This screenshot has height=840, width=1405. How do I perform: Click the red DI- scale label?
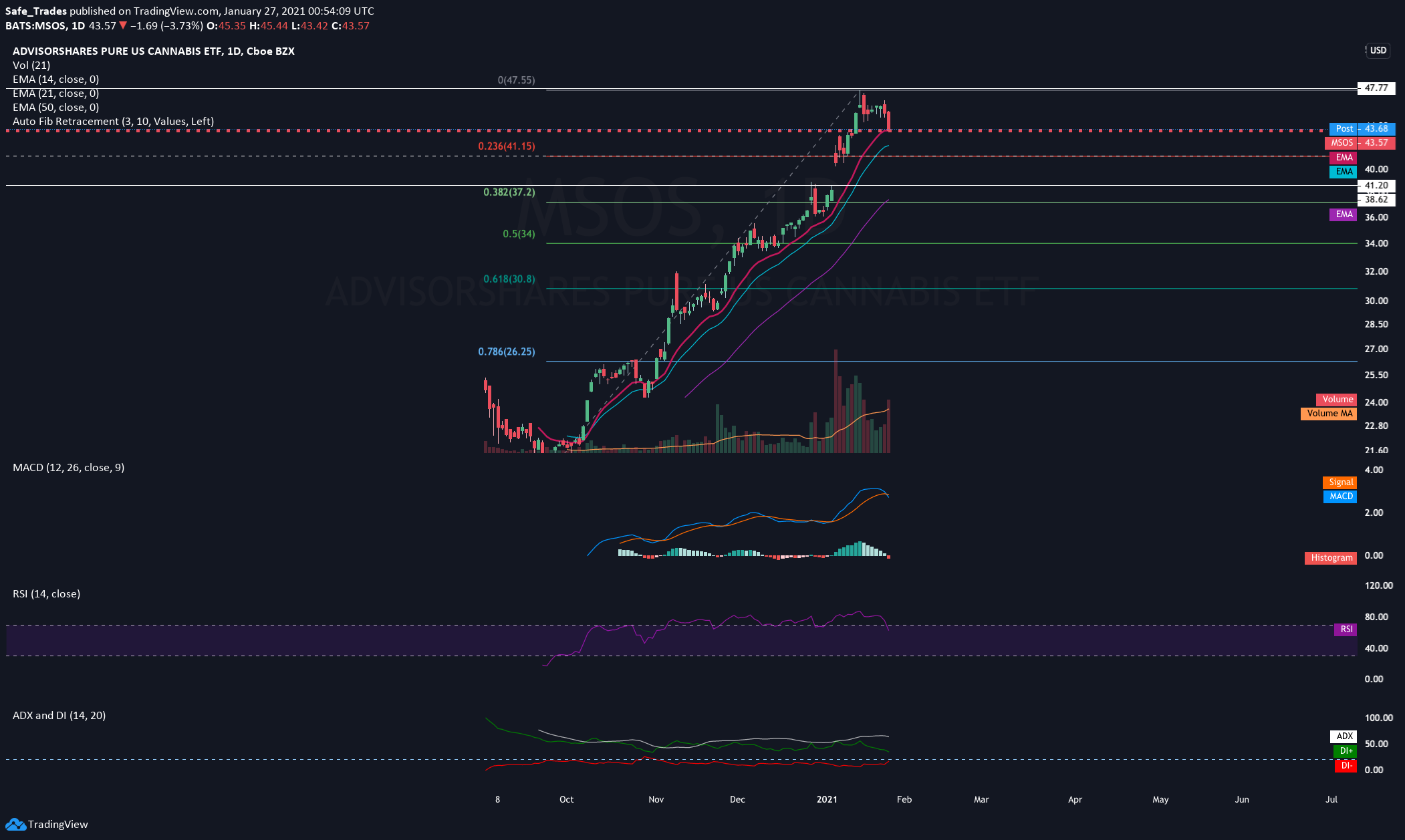tap(1346, 766)
